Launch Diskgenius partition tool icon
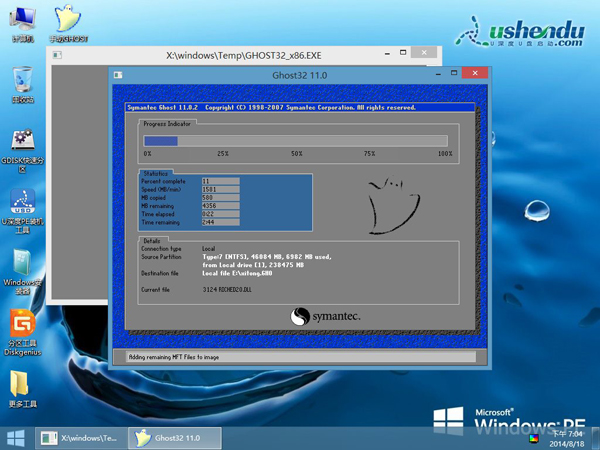Screen dimensions: 600x450 tap(23, 333)
